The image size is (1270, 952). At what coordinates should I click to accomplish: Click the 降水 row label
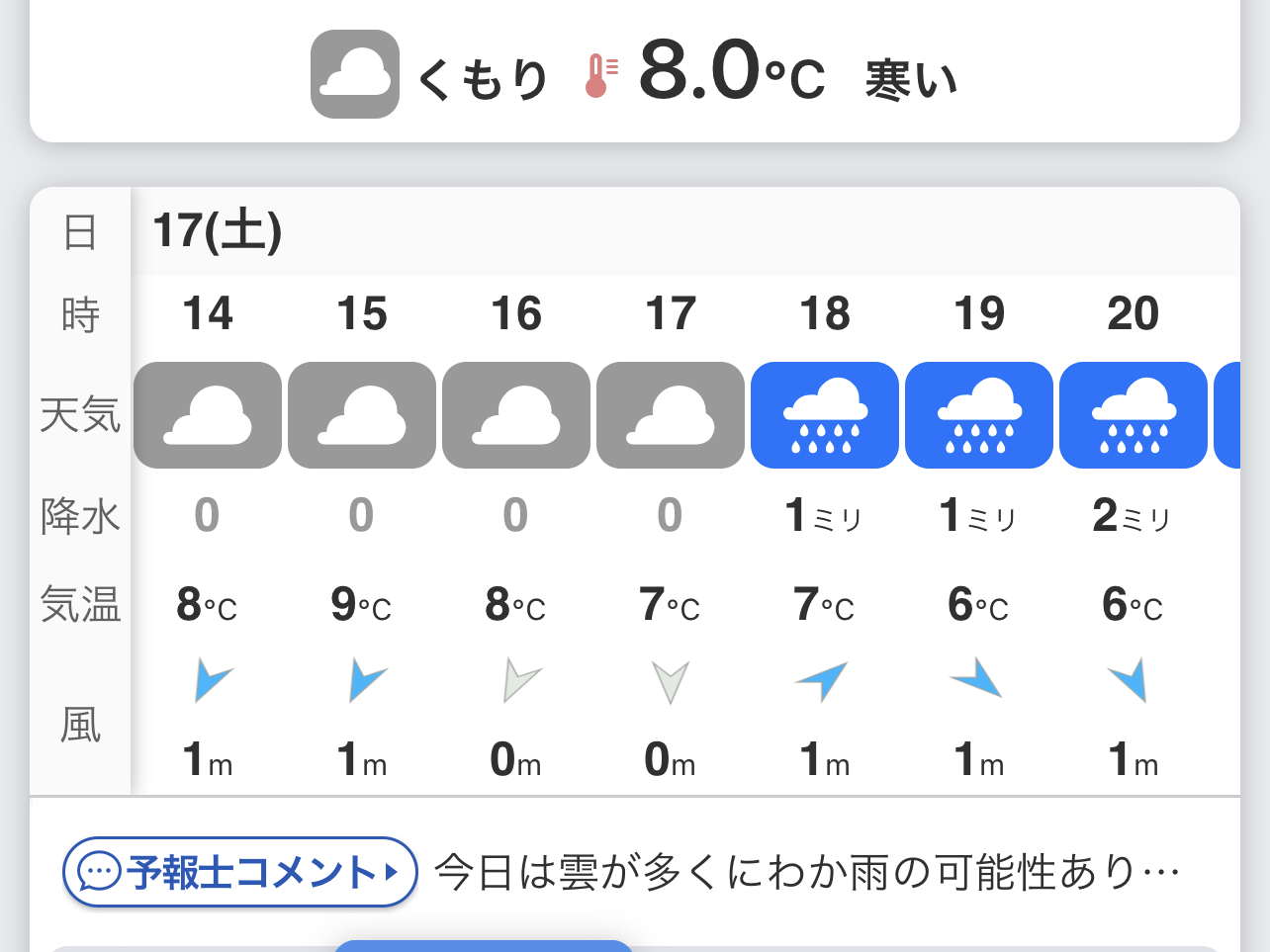coord(80,516)
